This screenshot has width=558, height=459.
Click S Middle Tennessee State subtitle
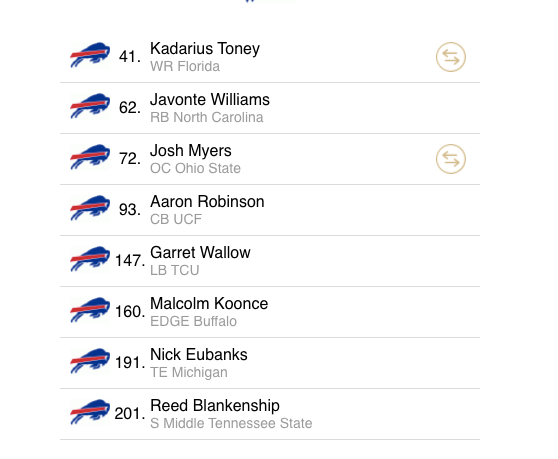pos(231,423)
